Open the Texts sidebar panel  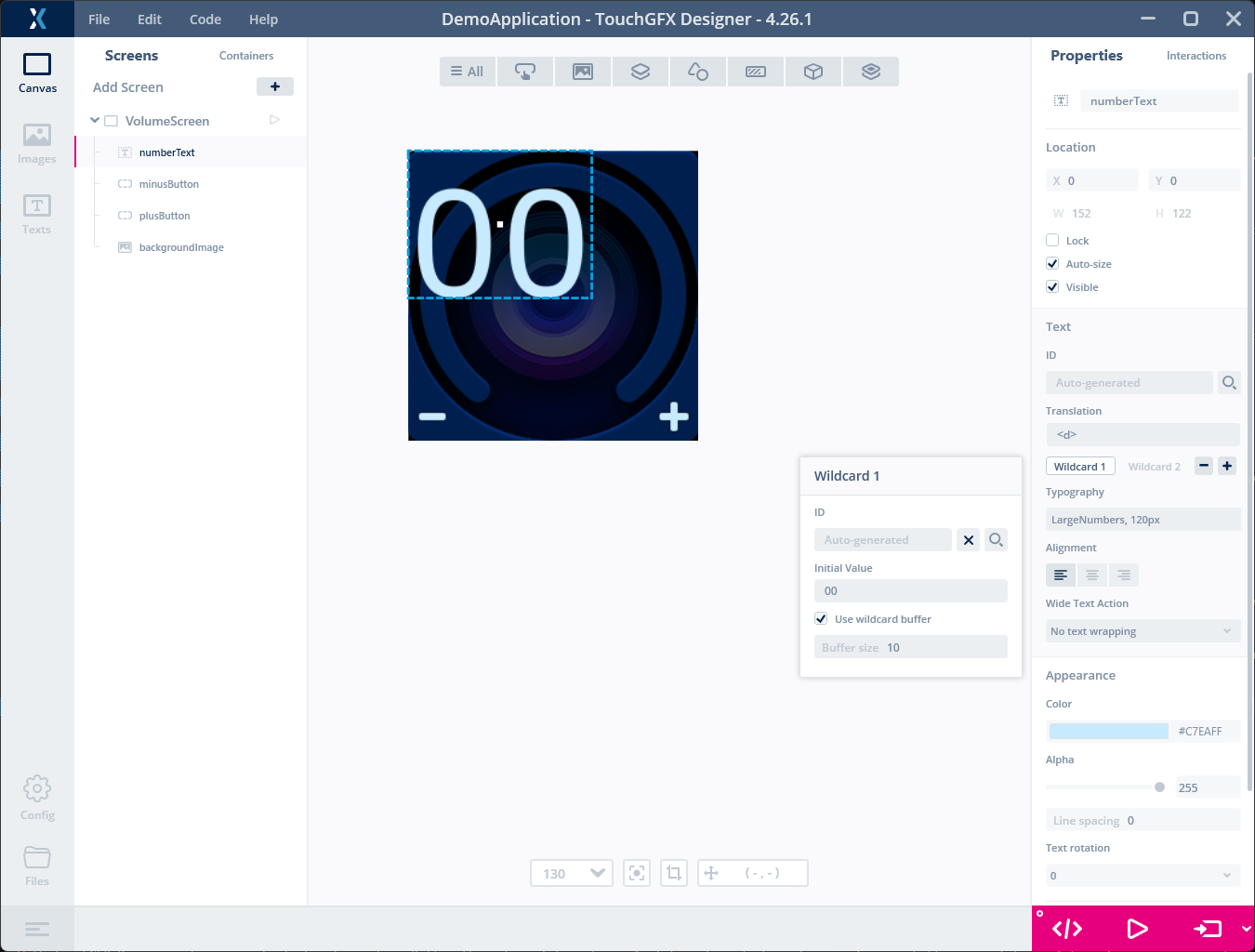pos(37,215)
